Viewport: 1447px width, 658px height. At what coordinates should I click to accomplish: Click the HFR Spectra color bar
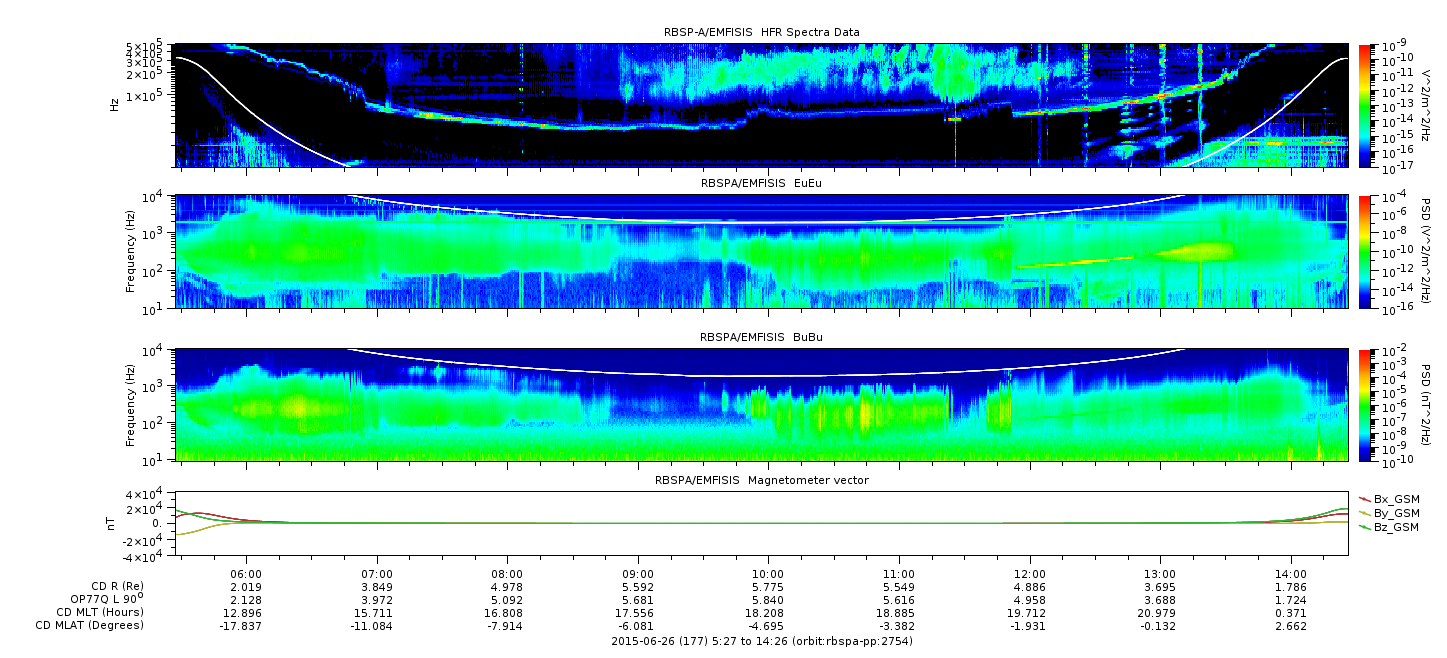(x=1365, y=105)
